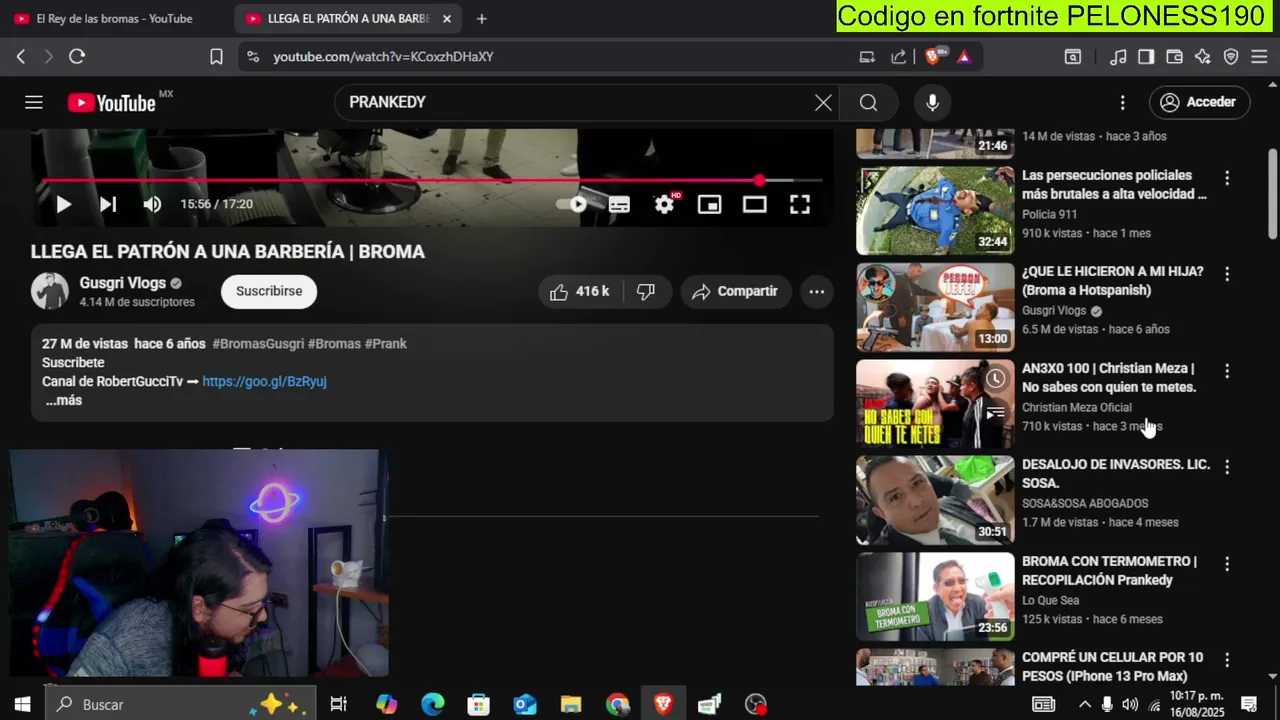The width and height of the screenshot is (1280, 720).
Task: Like the video with 416 k
Action: point(580,291)
